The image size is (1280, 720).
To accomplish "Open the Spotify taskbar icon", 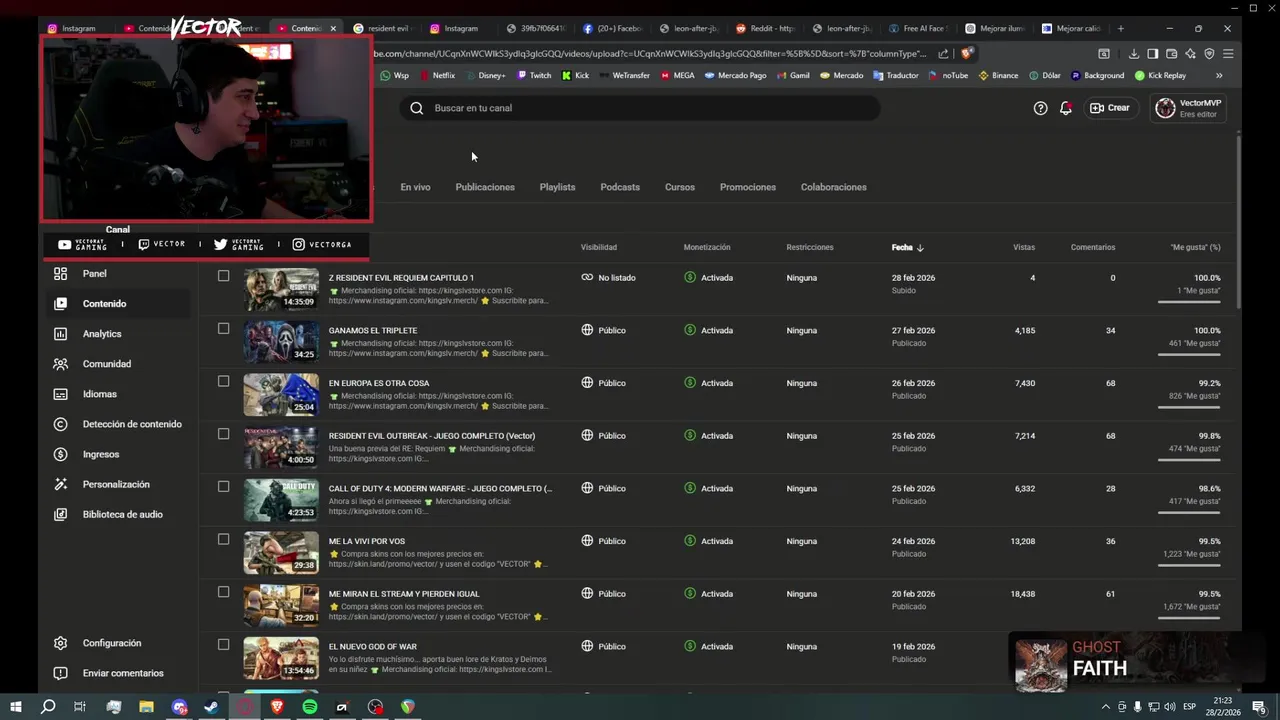I will [x=310, y=707].
